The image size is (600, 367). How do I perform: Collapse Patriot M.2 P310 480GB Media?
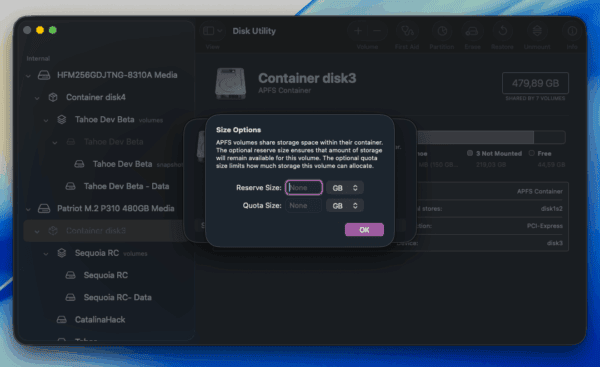coord(28,209)
